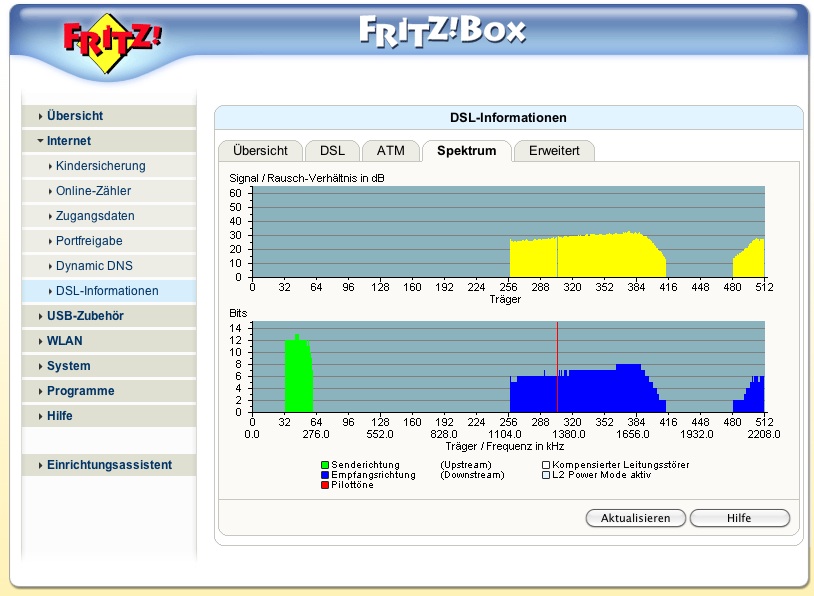
Task: Click the Hilfe button at bottom right
Action: 739,518
